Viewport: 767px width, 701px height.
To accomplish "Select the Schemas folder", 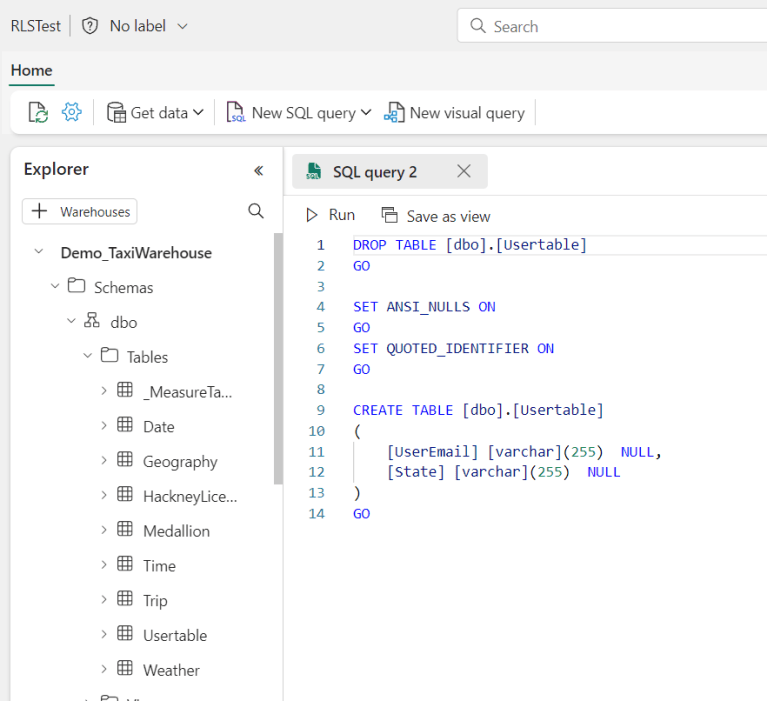I will (123, 288).
